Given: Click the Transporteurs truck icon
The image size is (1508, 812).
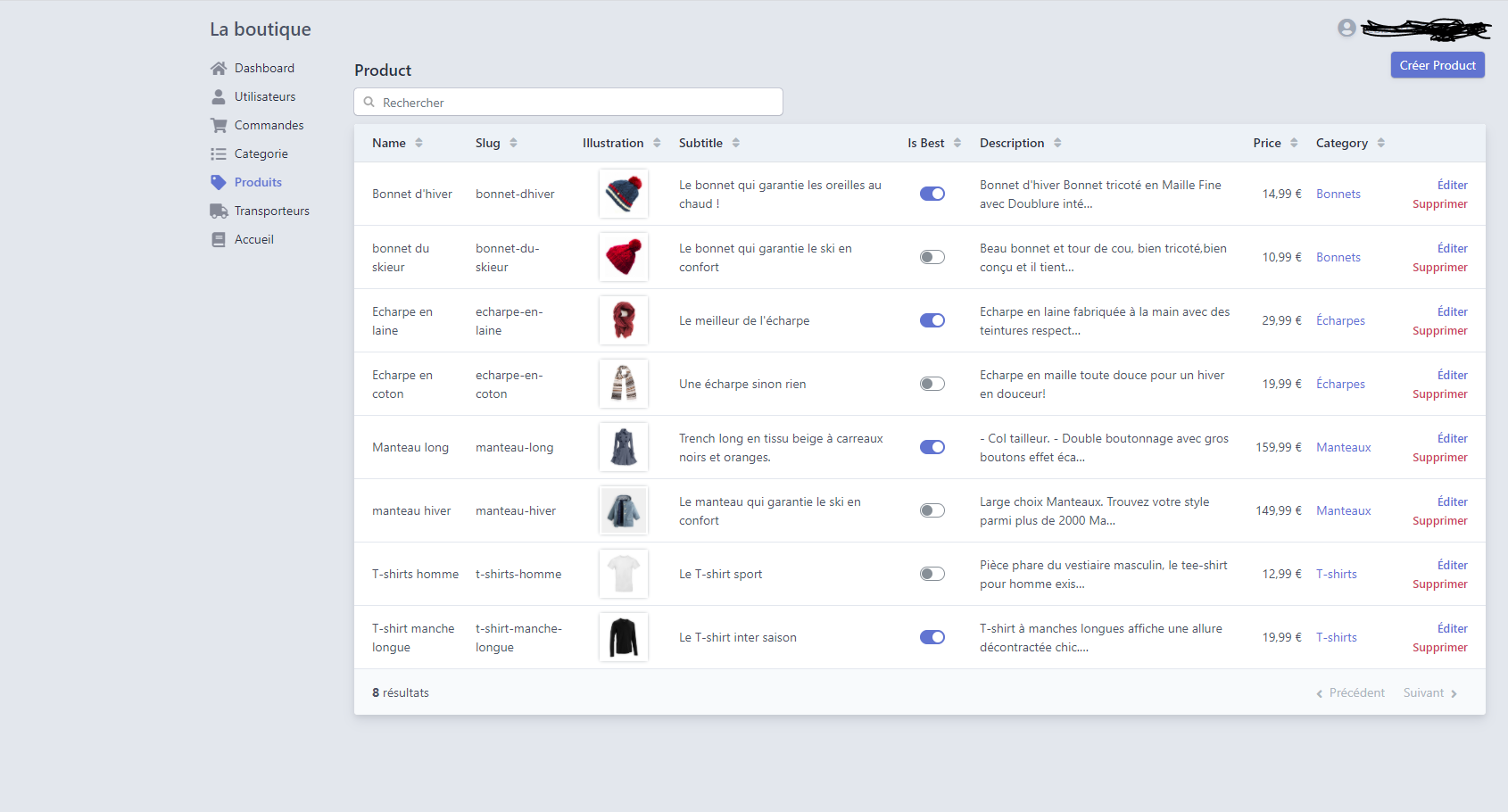Looking at the screenshot, I should click(219, 211).
